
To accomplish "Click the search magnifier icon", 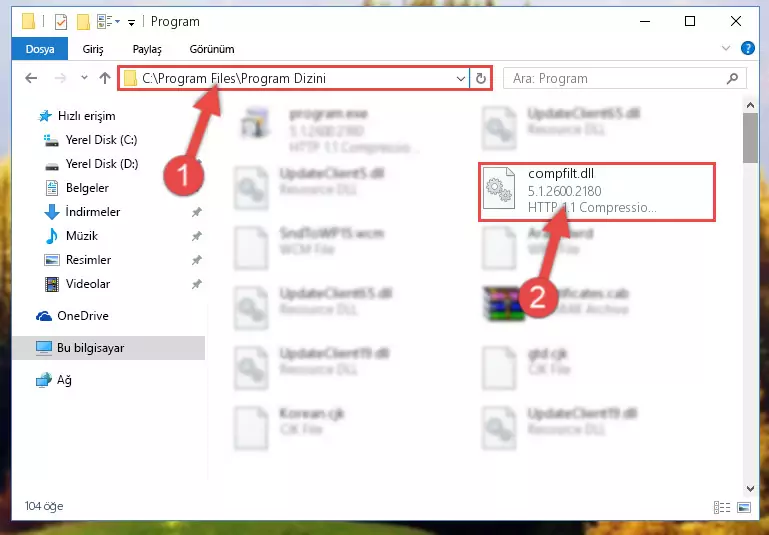I will pos(732,78).
